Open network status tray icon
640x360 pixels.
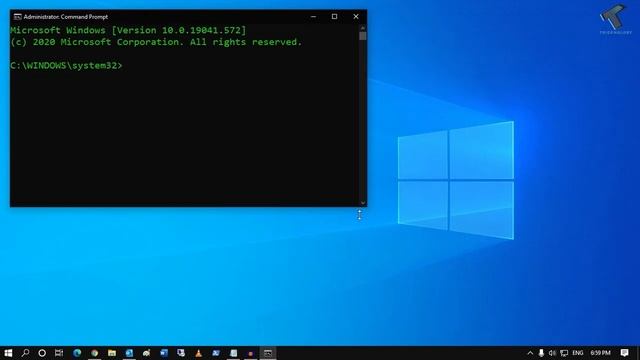[564, 353]
